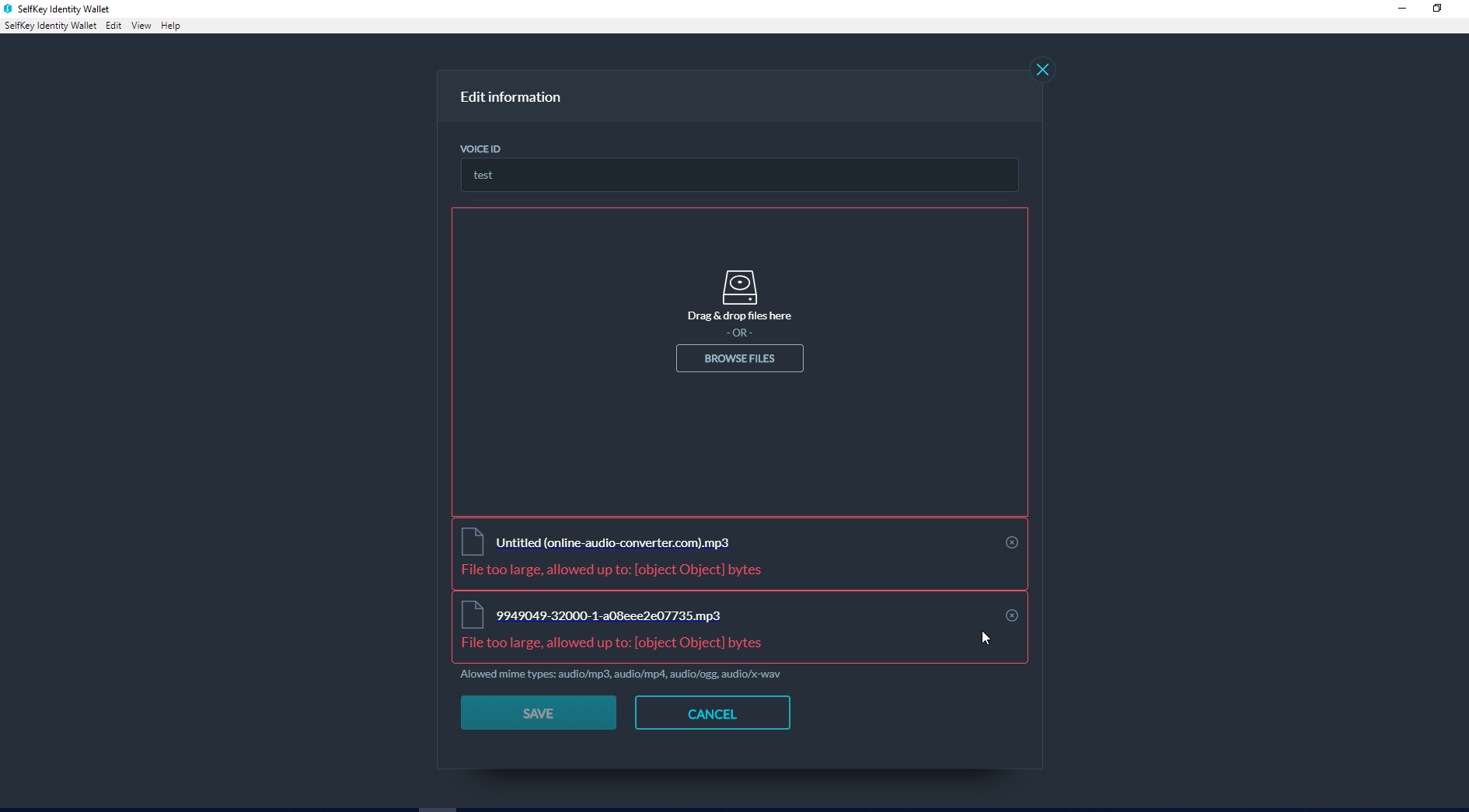Viewport: 1469px width, 812px height.
Task: Click the VOICE ID field label
Action: pyautogui.click(x=480, y=148)
